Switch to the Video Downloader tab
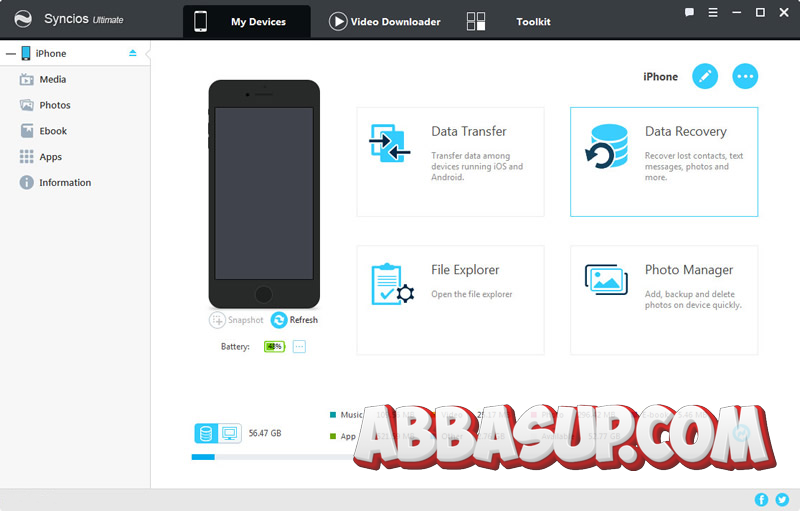The height and width of the screenshot is (511, 800). (385, 21)
